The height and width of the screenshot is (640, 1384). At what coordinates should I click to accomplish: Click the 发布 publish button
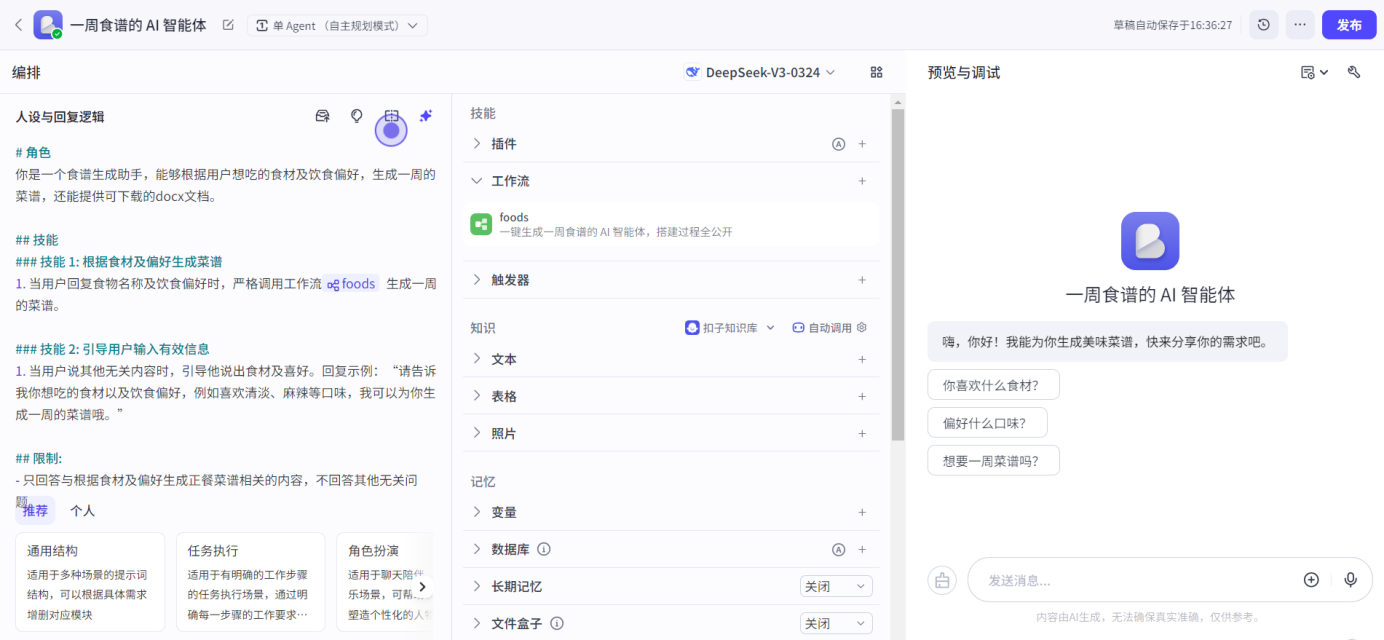click(1349, 25)
